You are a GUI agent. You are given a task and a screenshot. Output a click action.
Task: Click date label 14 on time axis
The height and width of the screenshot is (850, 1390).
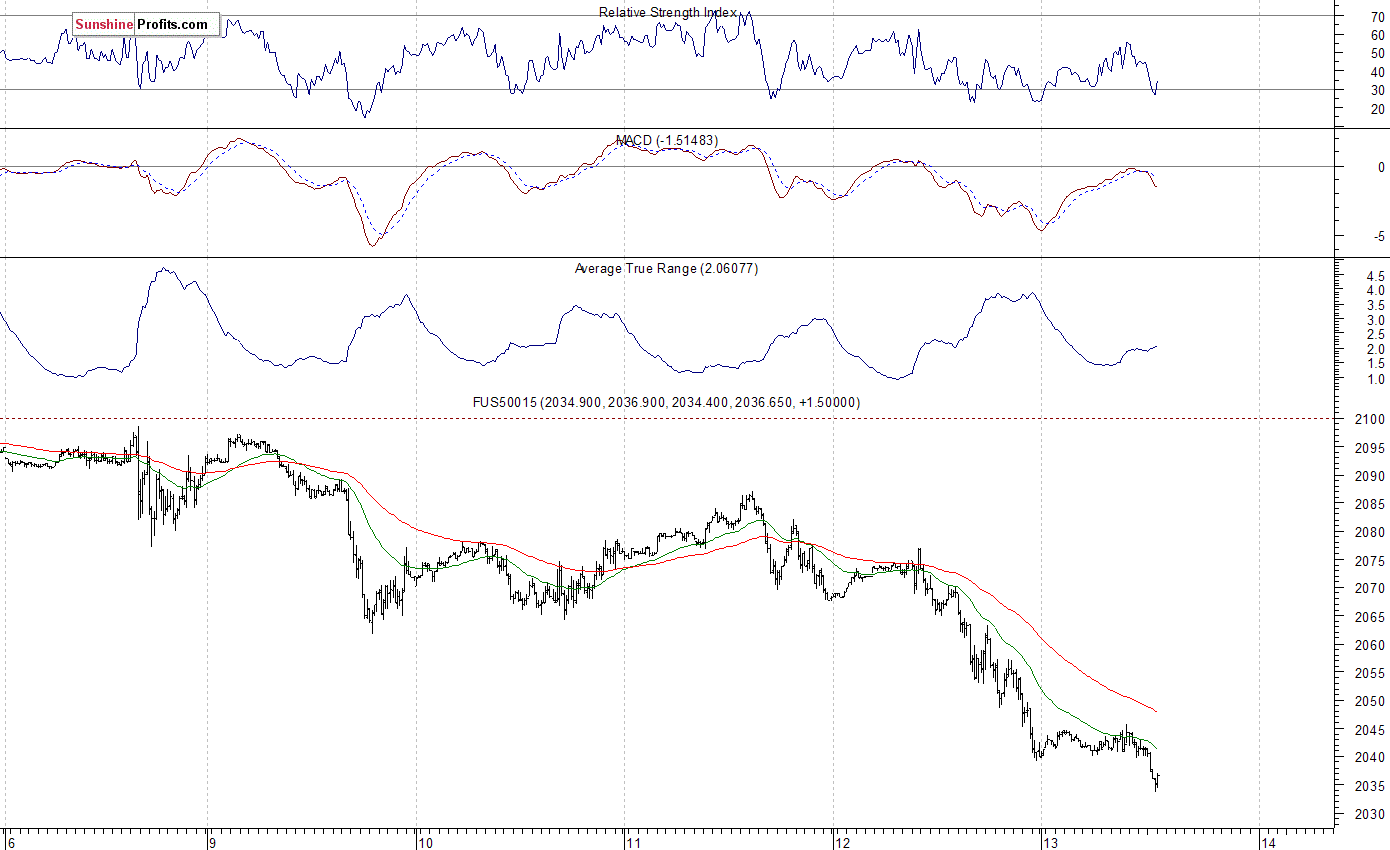click(1270, 842)
